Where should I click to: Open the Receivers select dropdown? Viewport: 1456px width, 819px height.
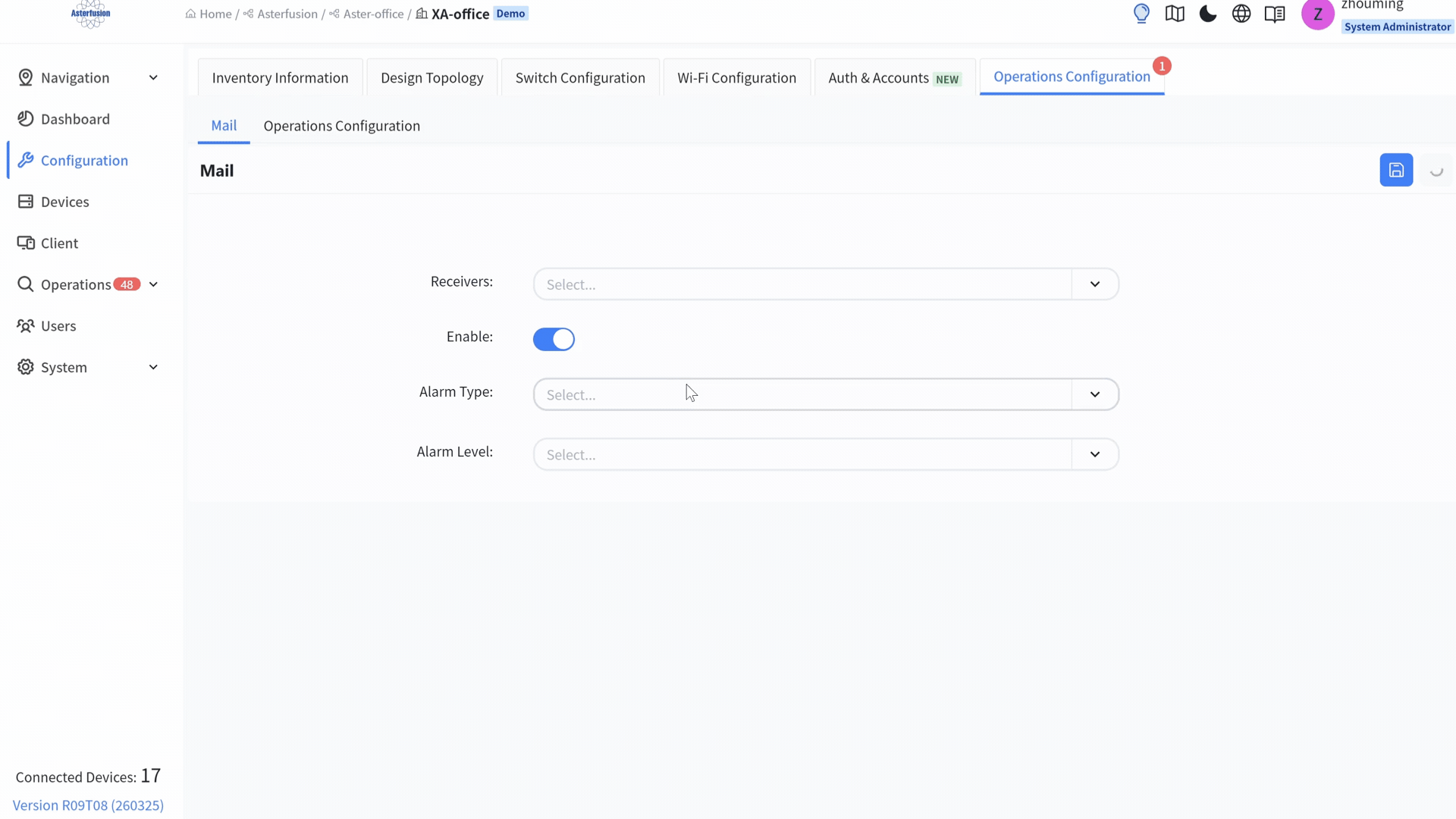[825, 284]
